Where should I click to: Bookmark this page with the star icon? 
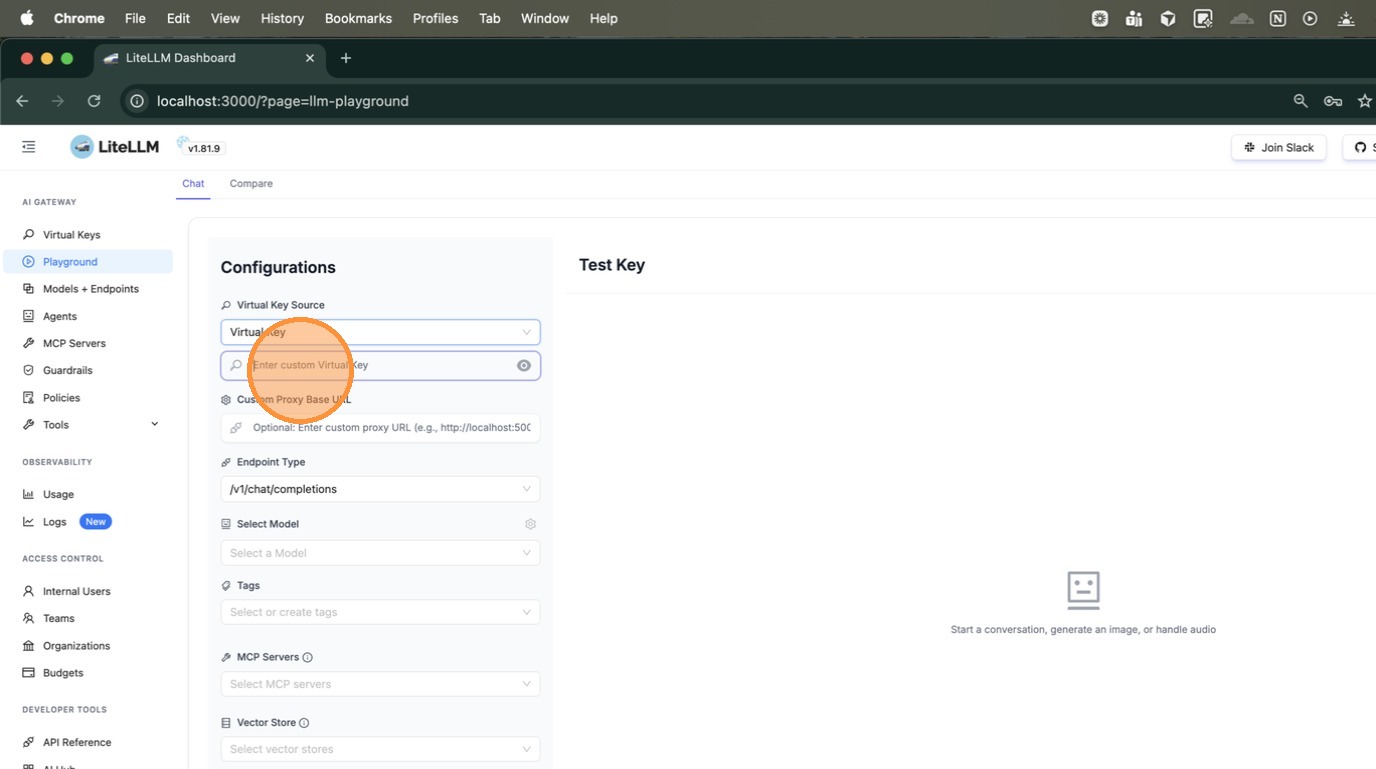click(1364, 101)
